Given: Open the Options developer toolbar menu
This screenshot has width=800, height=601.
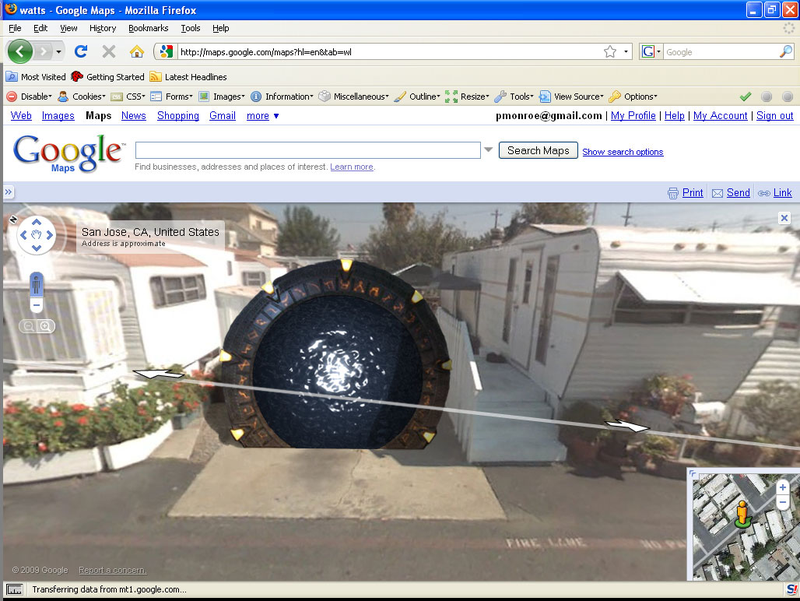Looking at the screenshot, I should coord(633,96).
